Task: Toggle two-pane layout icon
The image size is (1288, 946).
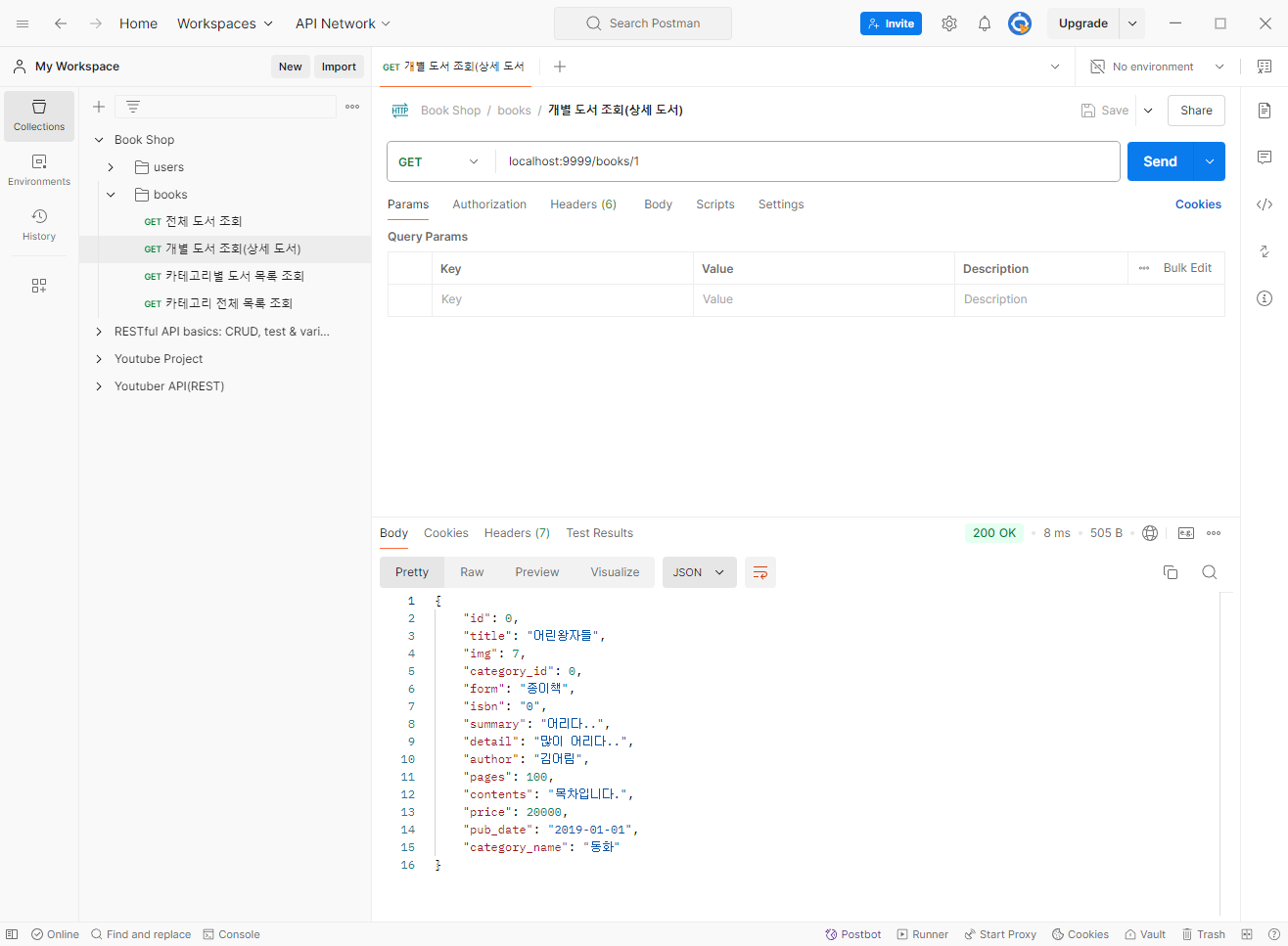Action: (x=1247, y=934)
